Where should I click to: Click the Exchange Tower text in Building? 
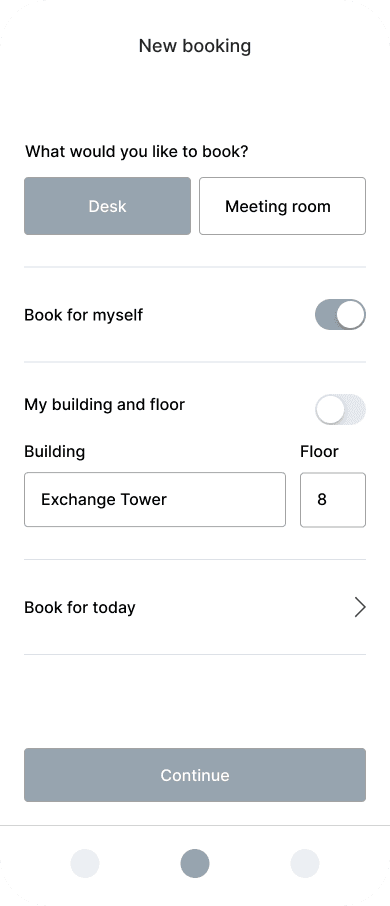[x=104, y=500]
